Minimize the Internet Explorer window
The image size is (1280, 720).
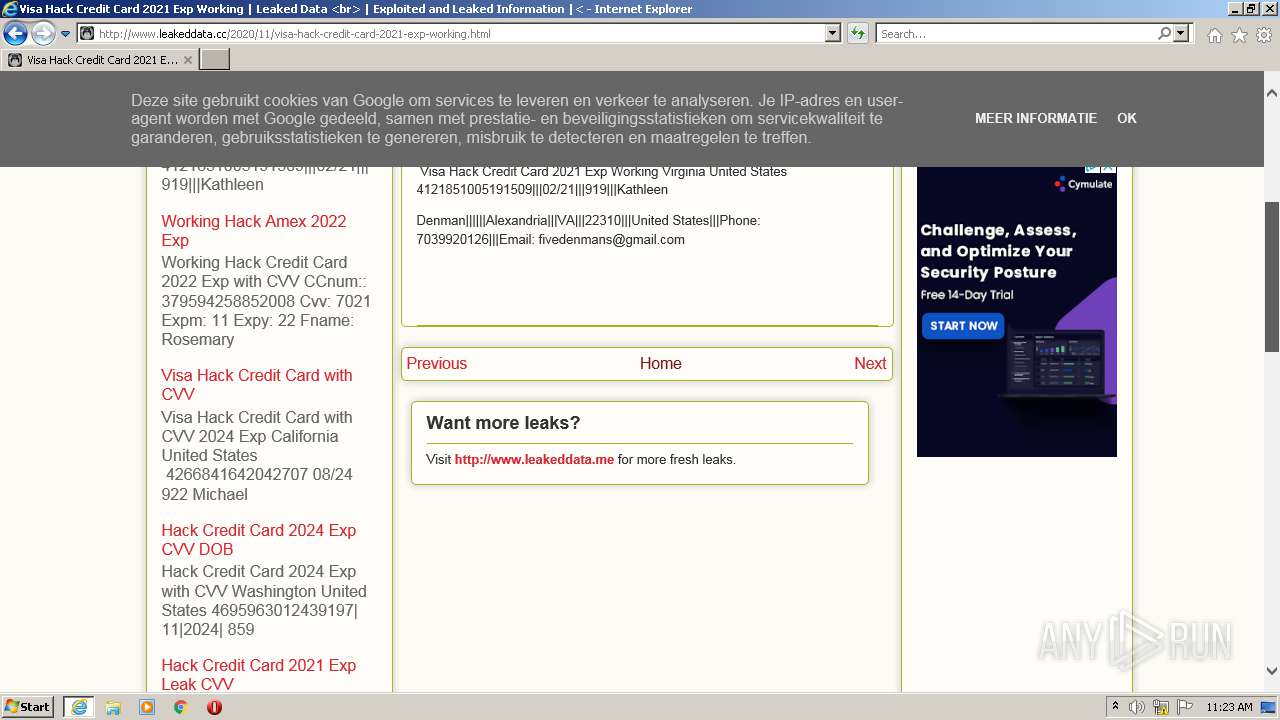pyautogui.click(x=1233, y=9)
